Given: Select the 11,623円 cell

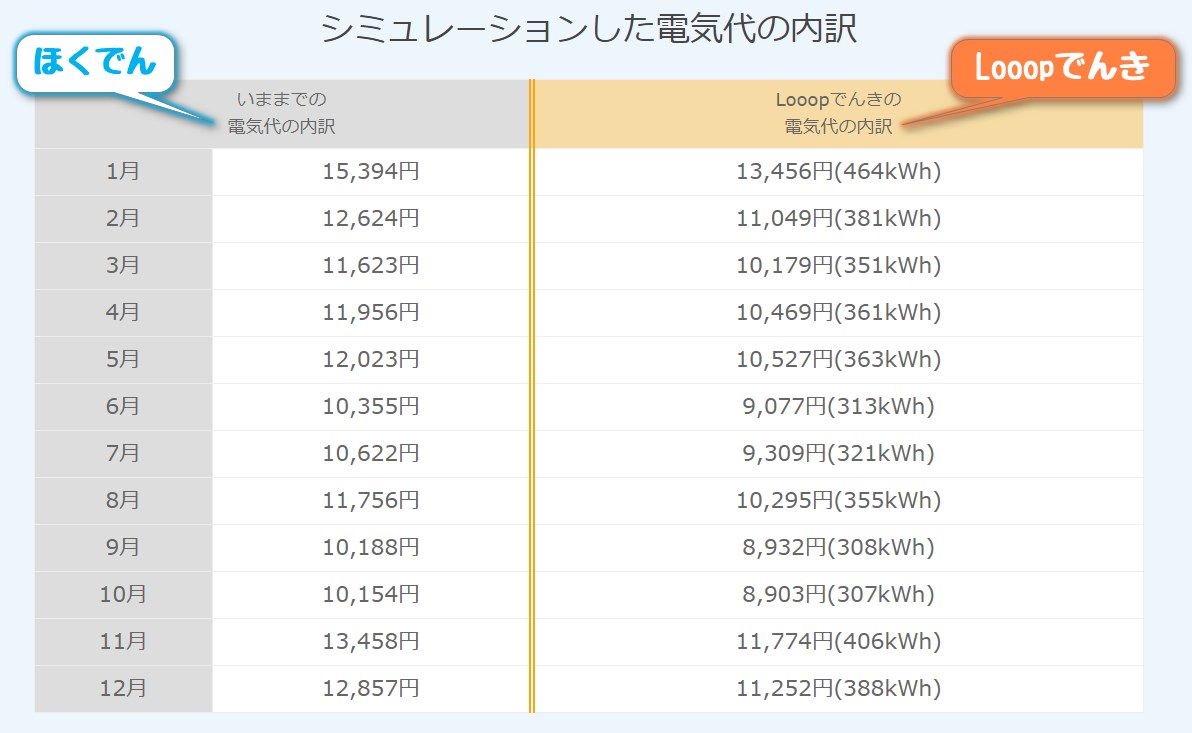Looking at the screenshot, I should [x=370, y=265].
